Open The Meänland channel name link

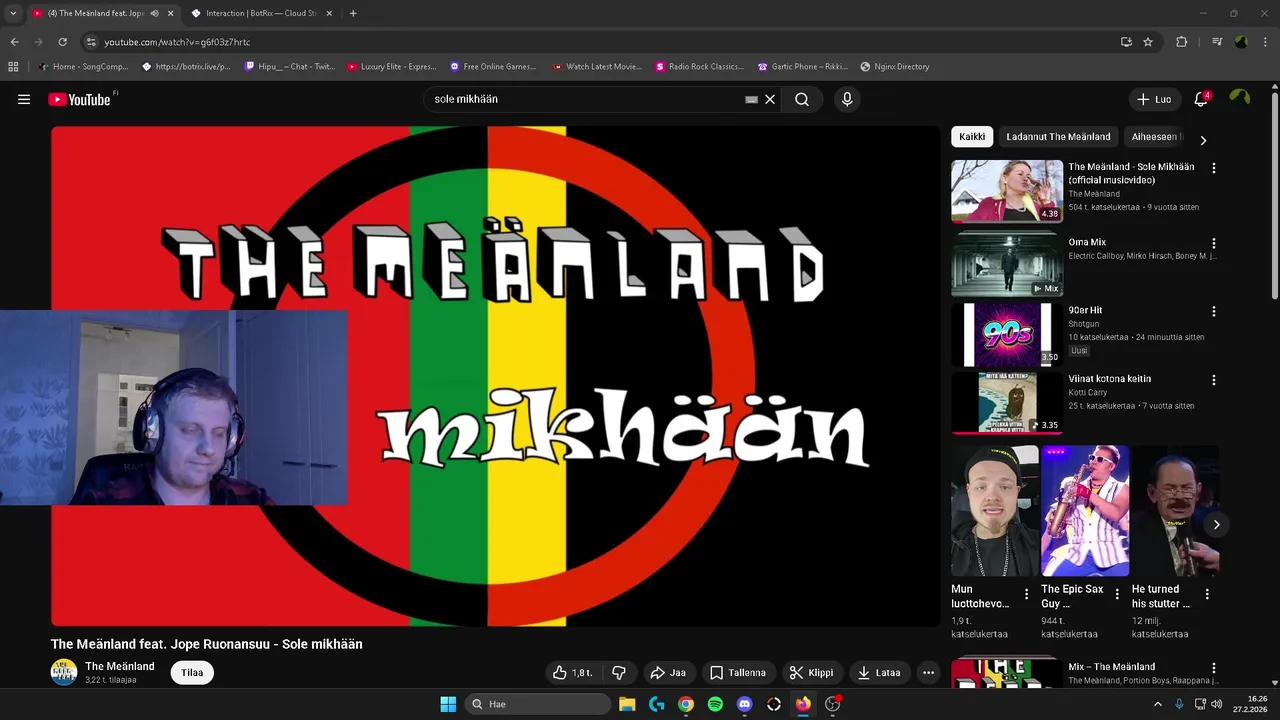(x=120, y=666)
